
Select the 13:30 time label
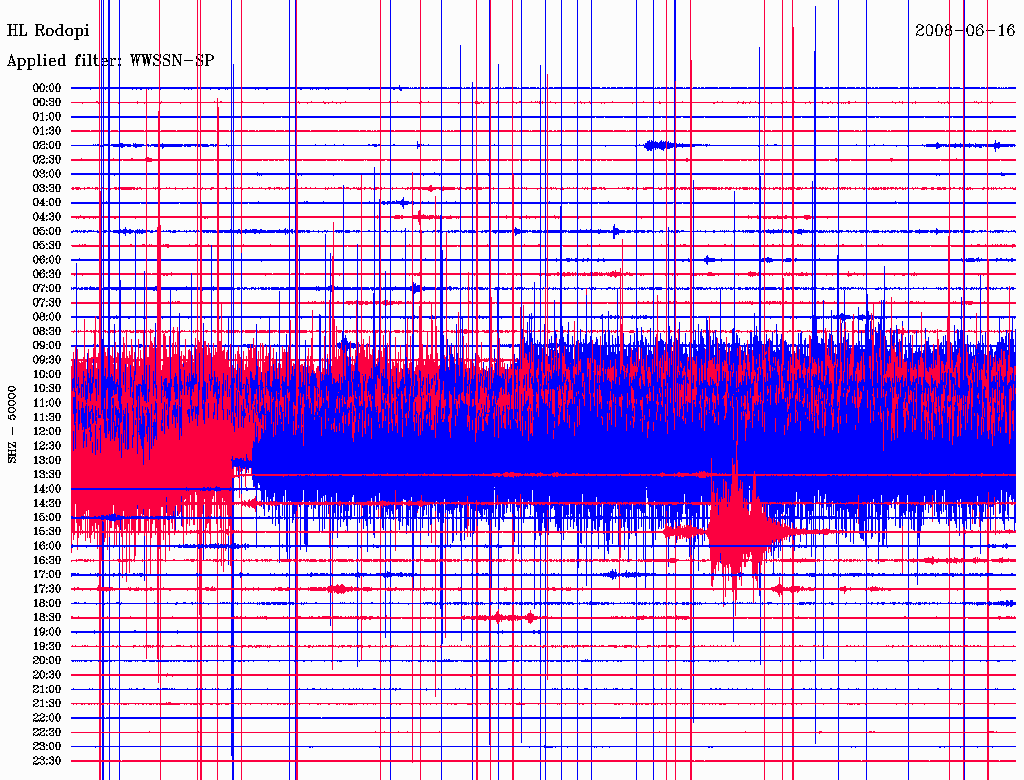pos(47,474)
